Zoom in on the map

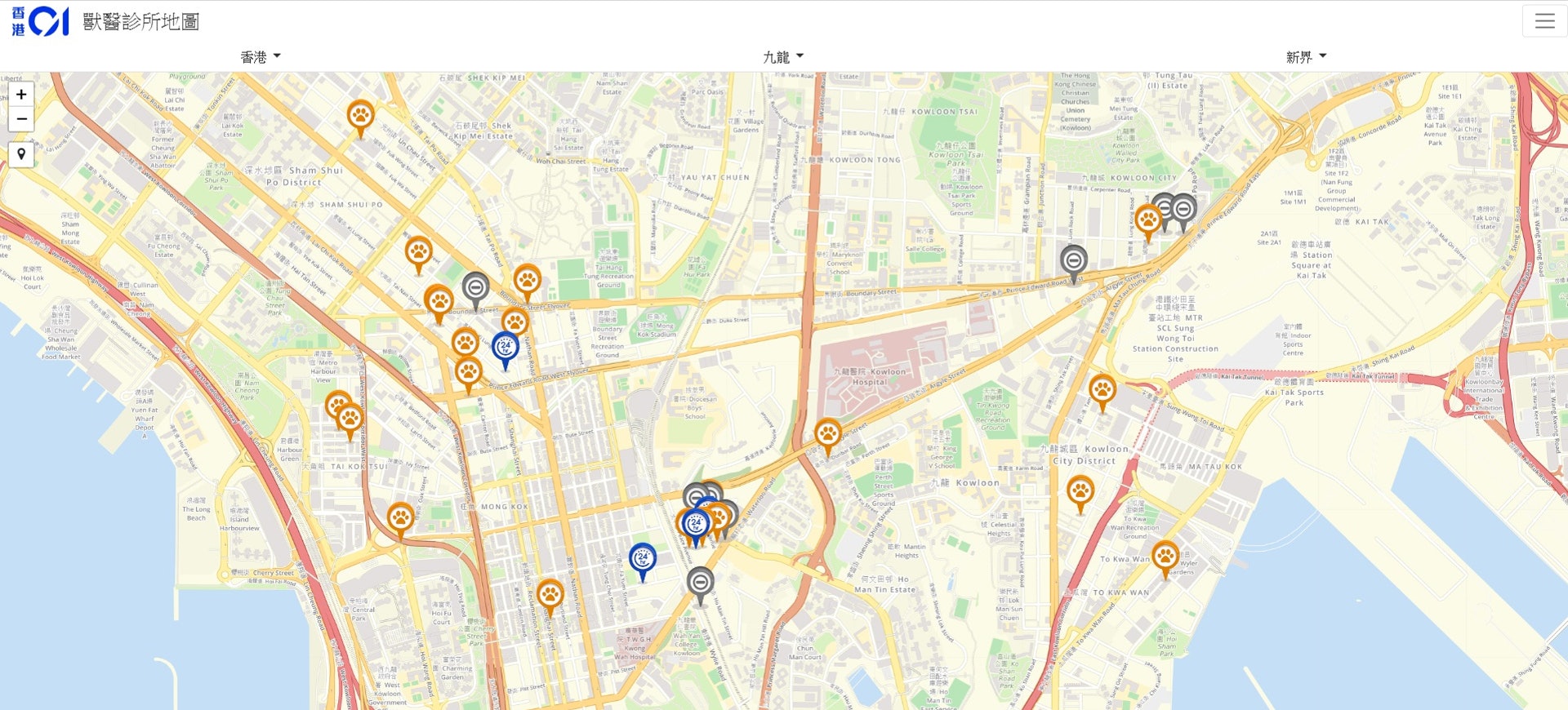click(21, 95)
